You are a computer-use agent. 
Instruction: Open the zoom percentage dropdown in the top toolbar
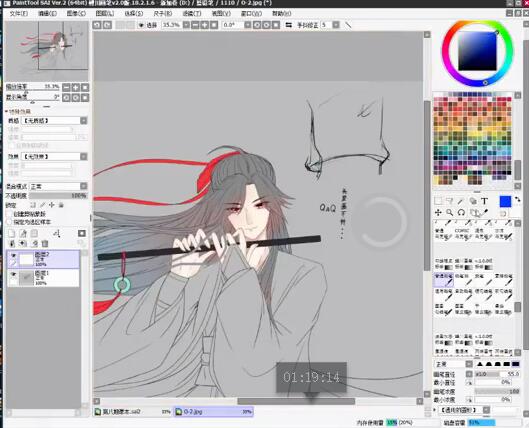(x=186, y=25)
